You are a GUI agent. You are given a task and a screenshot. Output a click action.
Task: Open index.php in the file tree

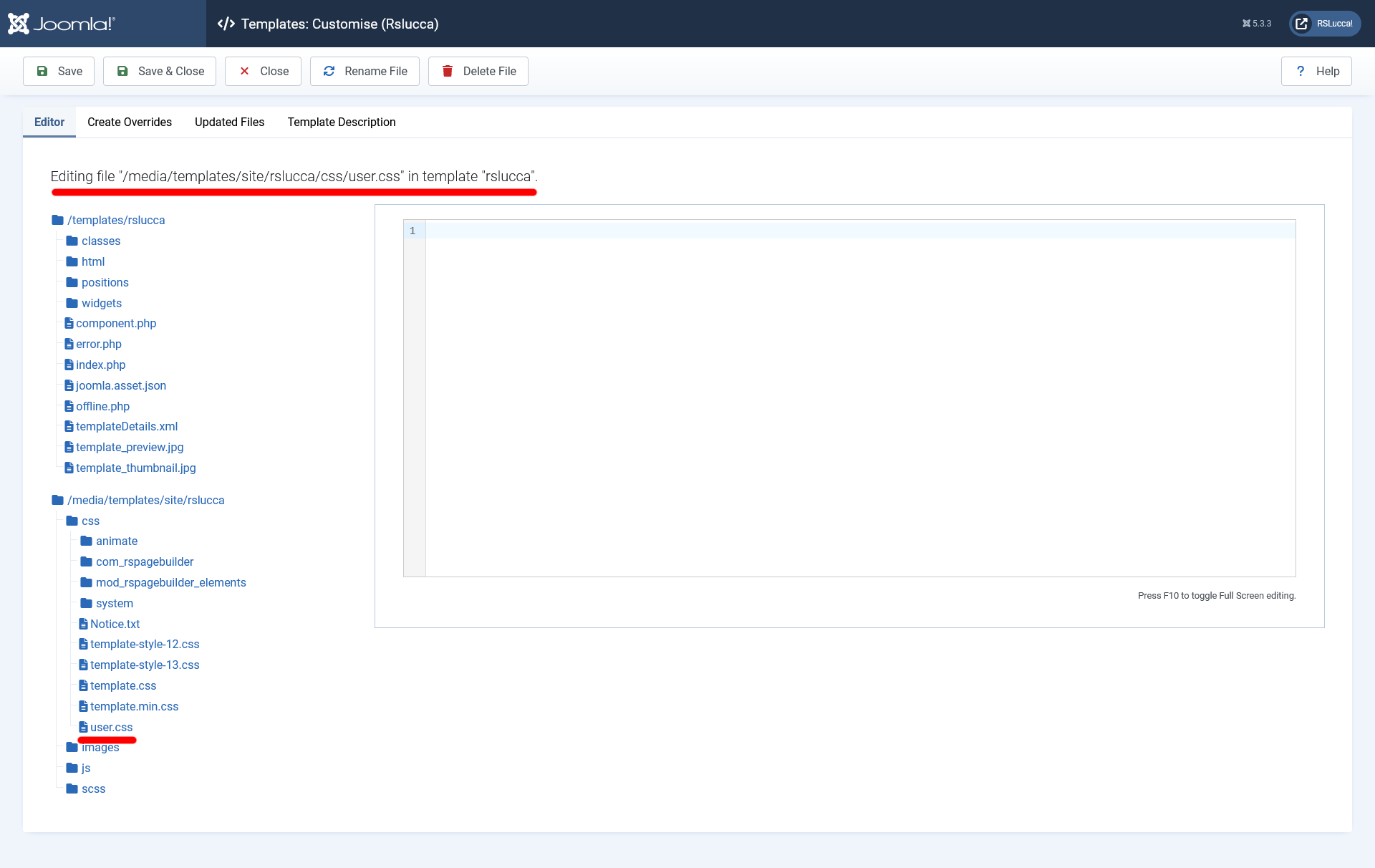coord(100,365)
